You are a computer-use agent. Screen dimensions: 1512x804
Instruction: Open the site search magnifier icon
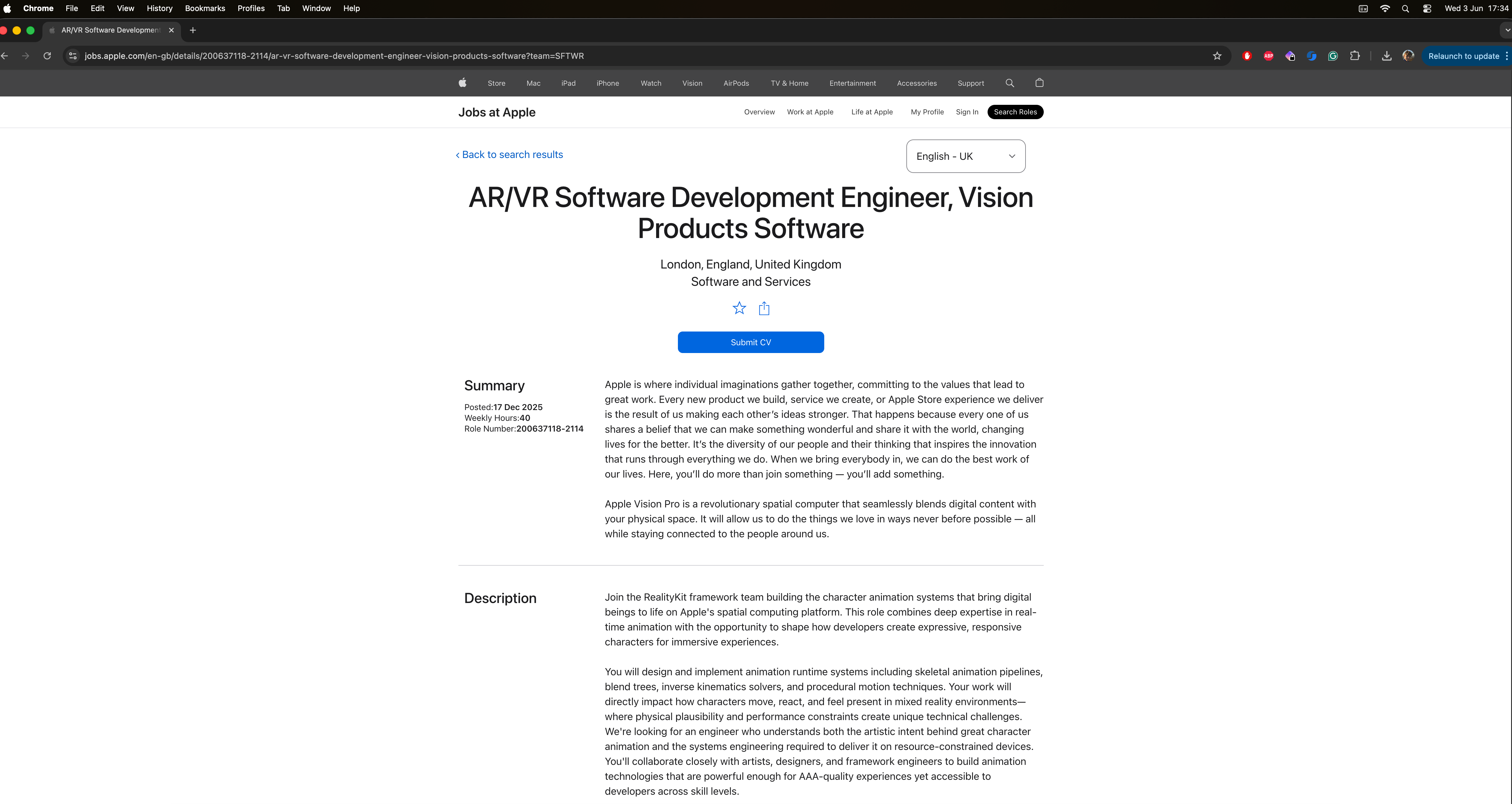pos(1010,83)
